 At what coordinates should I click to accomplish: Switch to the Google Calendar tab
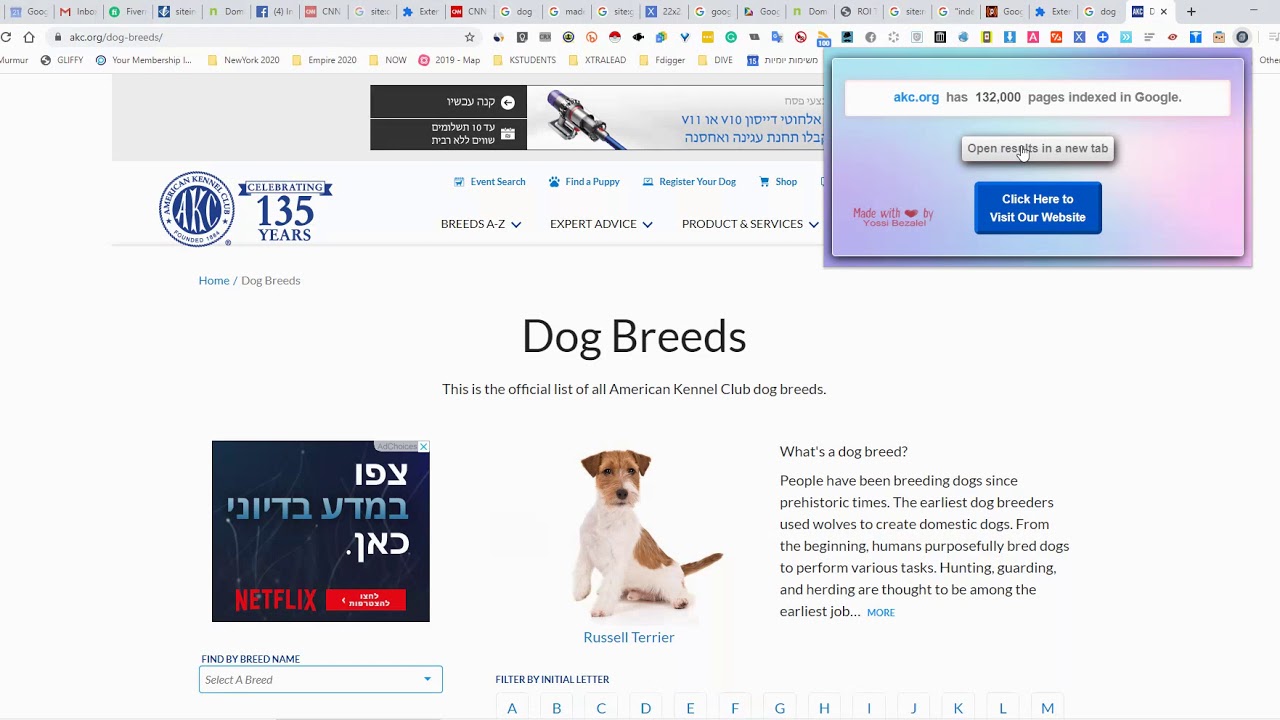point(29,12)
